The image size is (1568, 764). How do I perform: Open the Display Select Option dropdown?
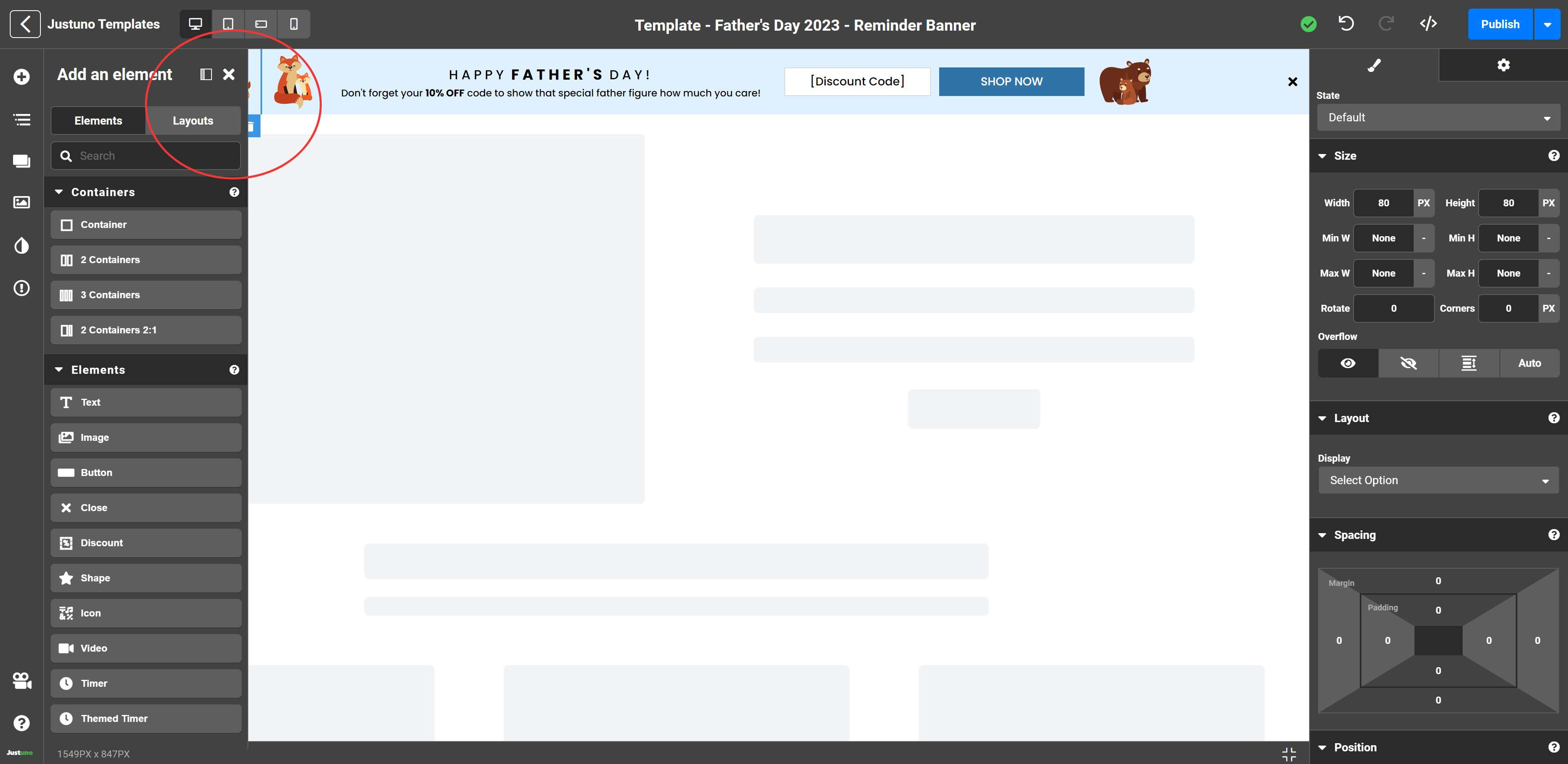[x=1438, y=480]
